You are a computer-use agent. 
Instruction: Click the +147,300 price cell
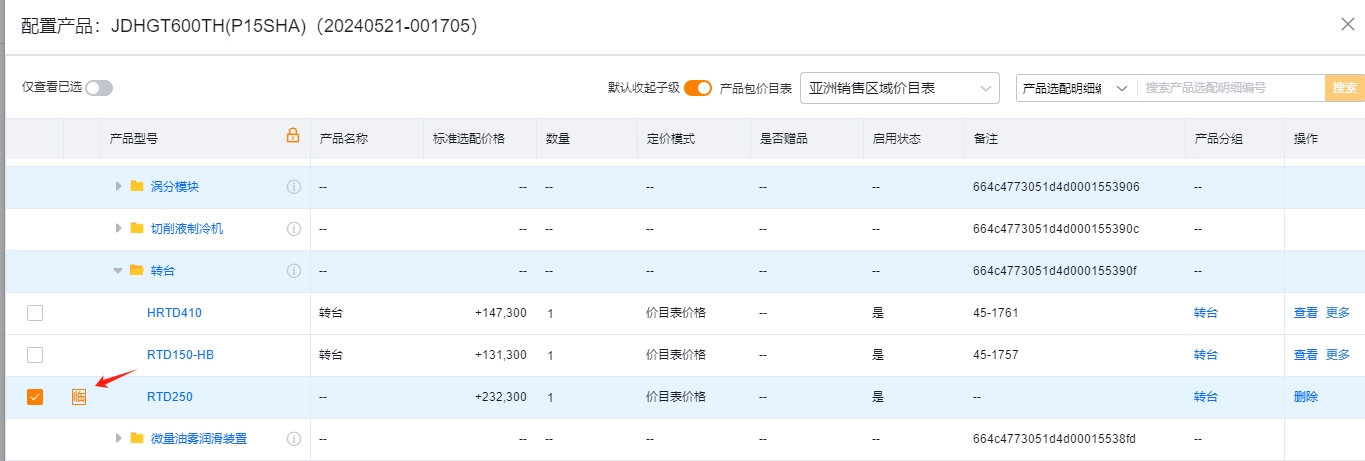tap(501, 313)
